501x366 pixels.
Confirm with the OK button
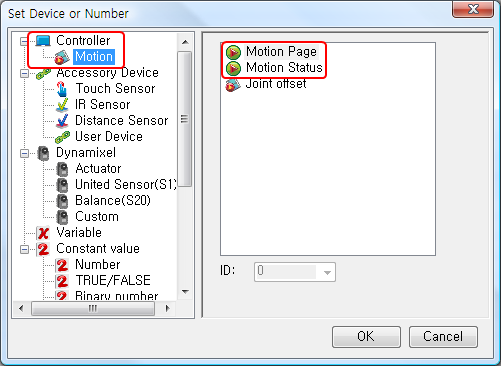pos(366,337)
